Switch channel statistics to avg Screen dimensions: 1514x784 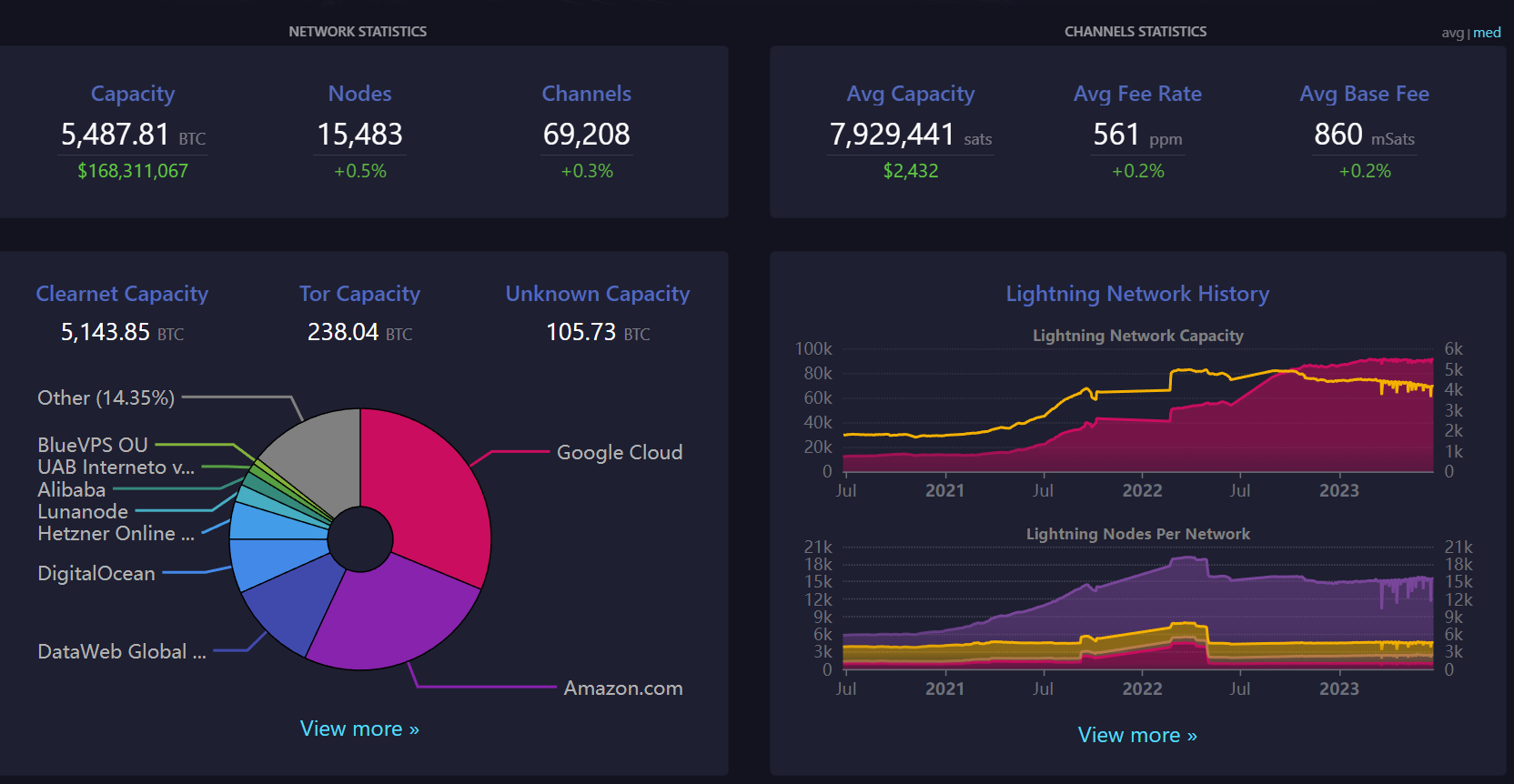tap(1452, 33)
